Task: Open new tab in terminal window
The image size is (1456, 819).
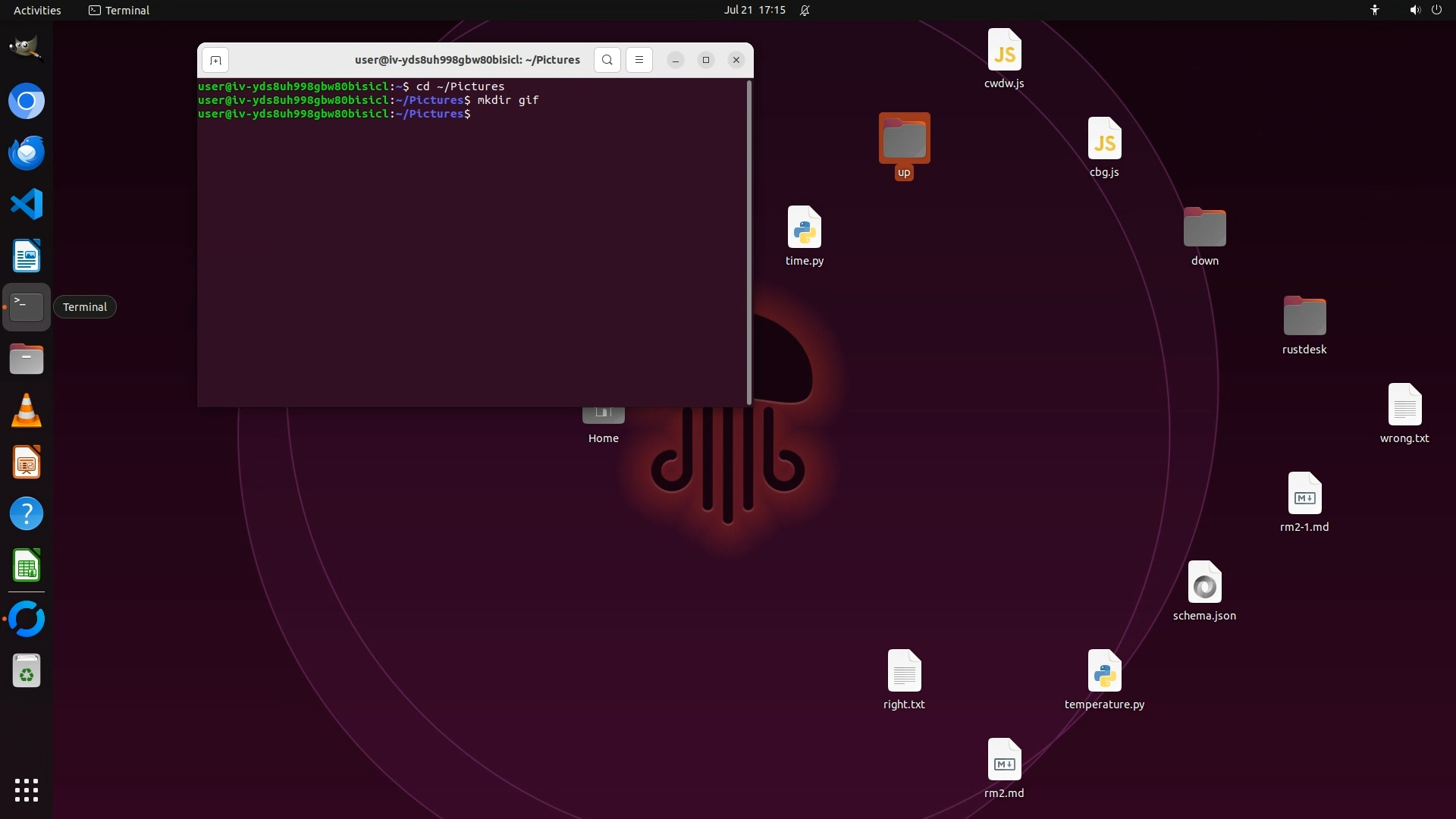Action: (x=215, y=60)
